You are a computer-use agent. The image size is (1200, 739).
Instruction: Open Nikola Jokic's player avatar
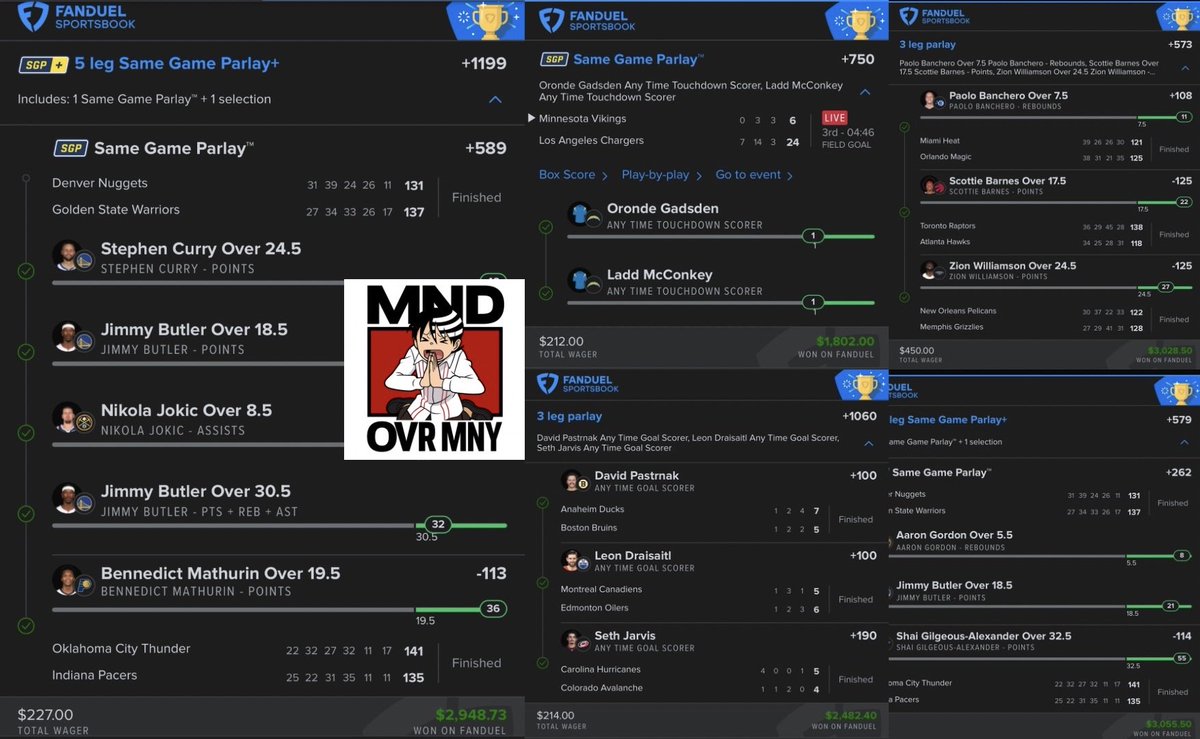[x=74, y=418]
